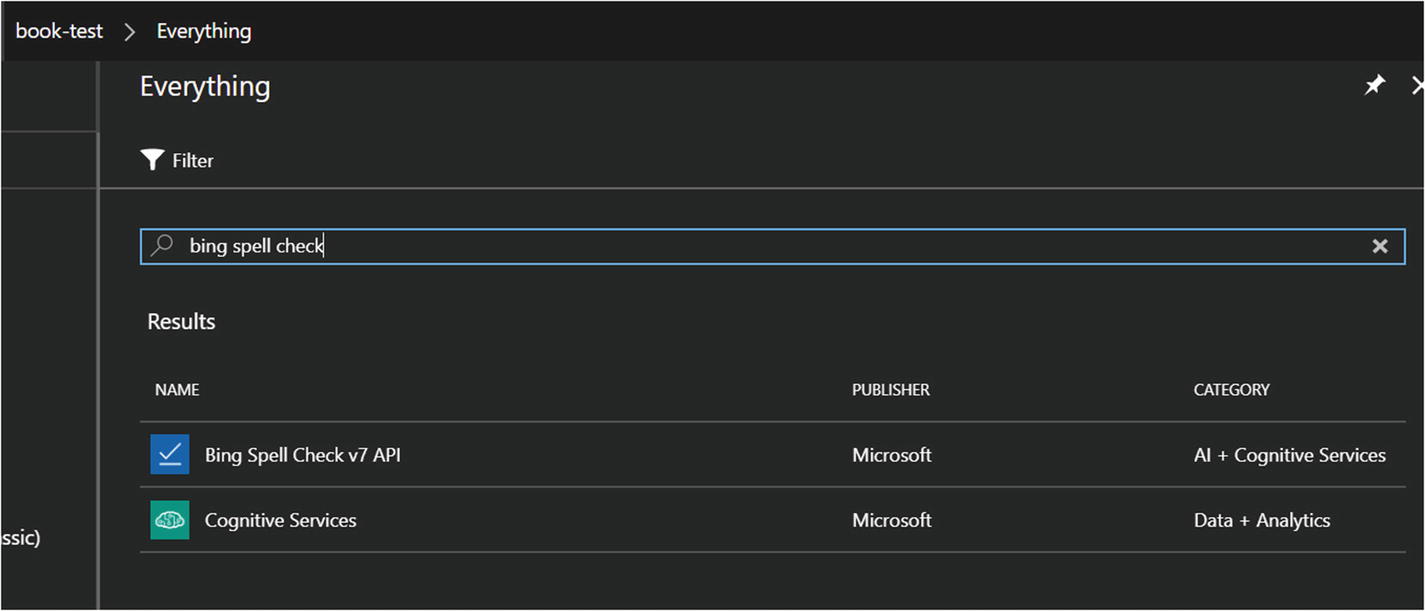Focus the 'bing spell check' search field

[x=700, y=246]
